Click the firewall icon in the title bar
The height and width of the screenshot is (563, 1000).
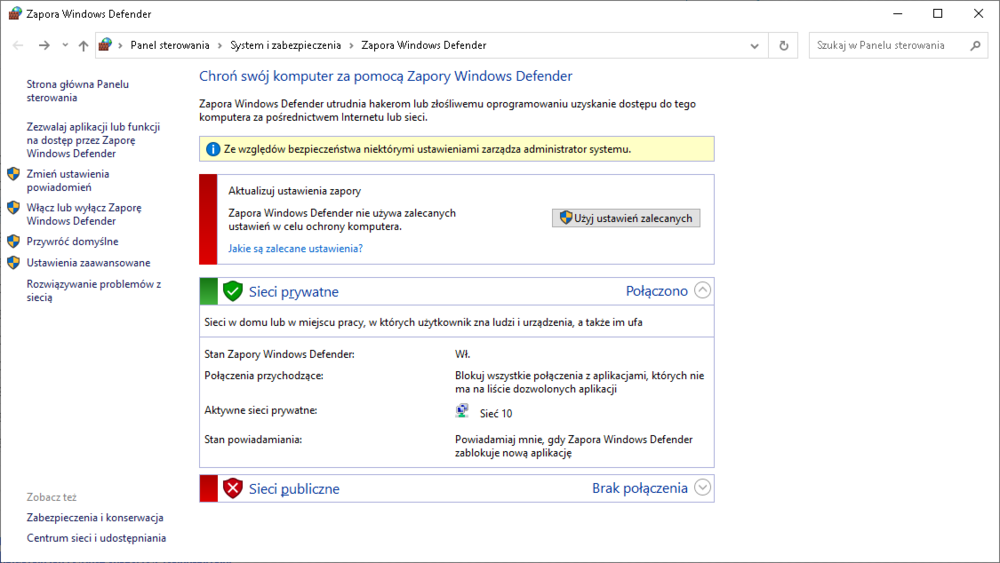[14, 13]
